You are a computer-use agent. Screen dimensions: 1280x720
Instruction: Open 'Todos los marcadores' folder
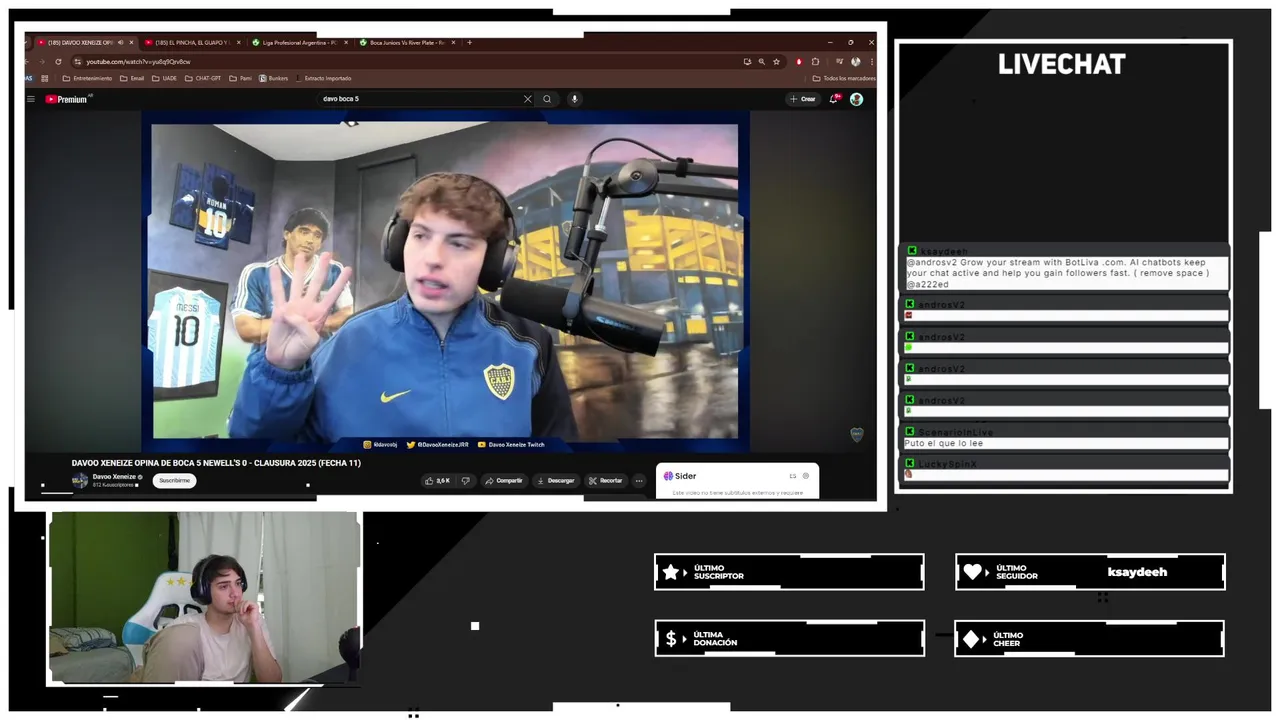[844, 78]
